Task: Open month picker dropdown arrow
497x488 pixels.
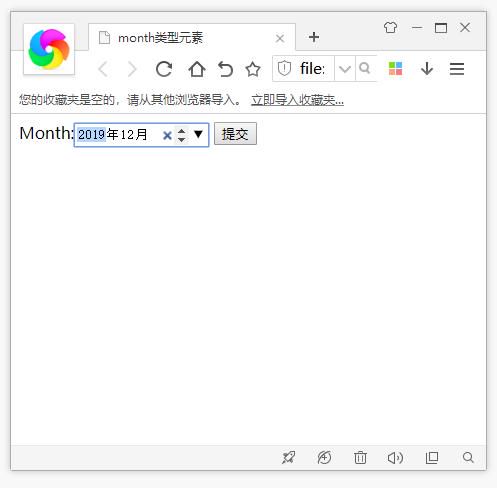Action: [x=198, y=134]
